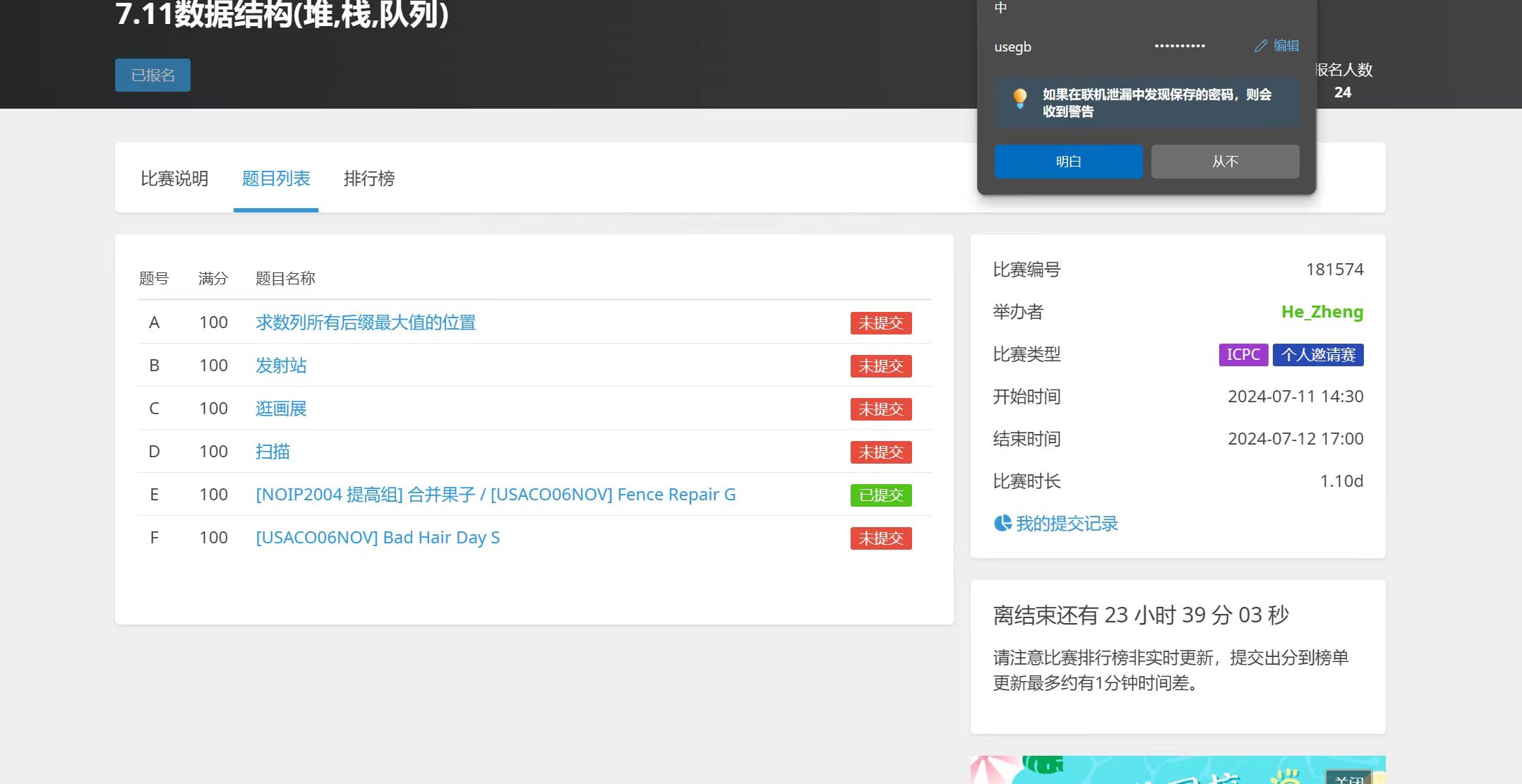The width and height of the screenshot is (1522, 784).
Task: Open the 扫描 problem link
Action: coord(272,452)
